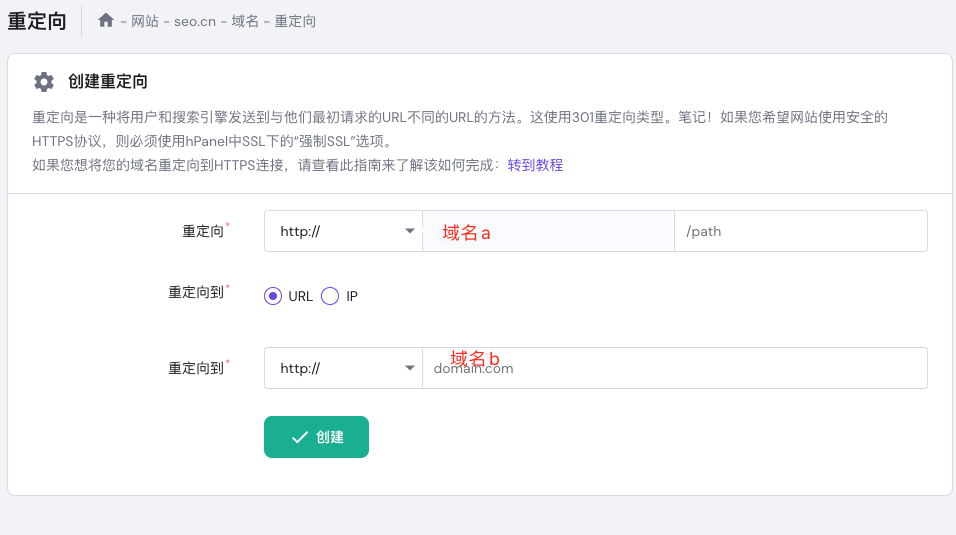Click the /path input field

pos(800,231)
